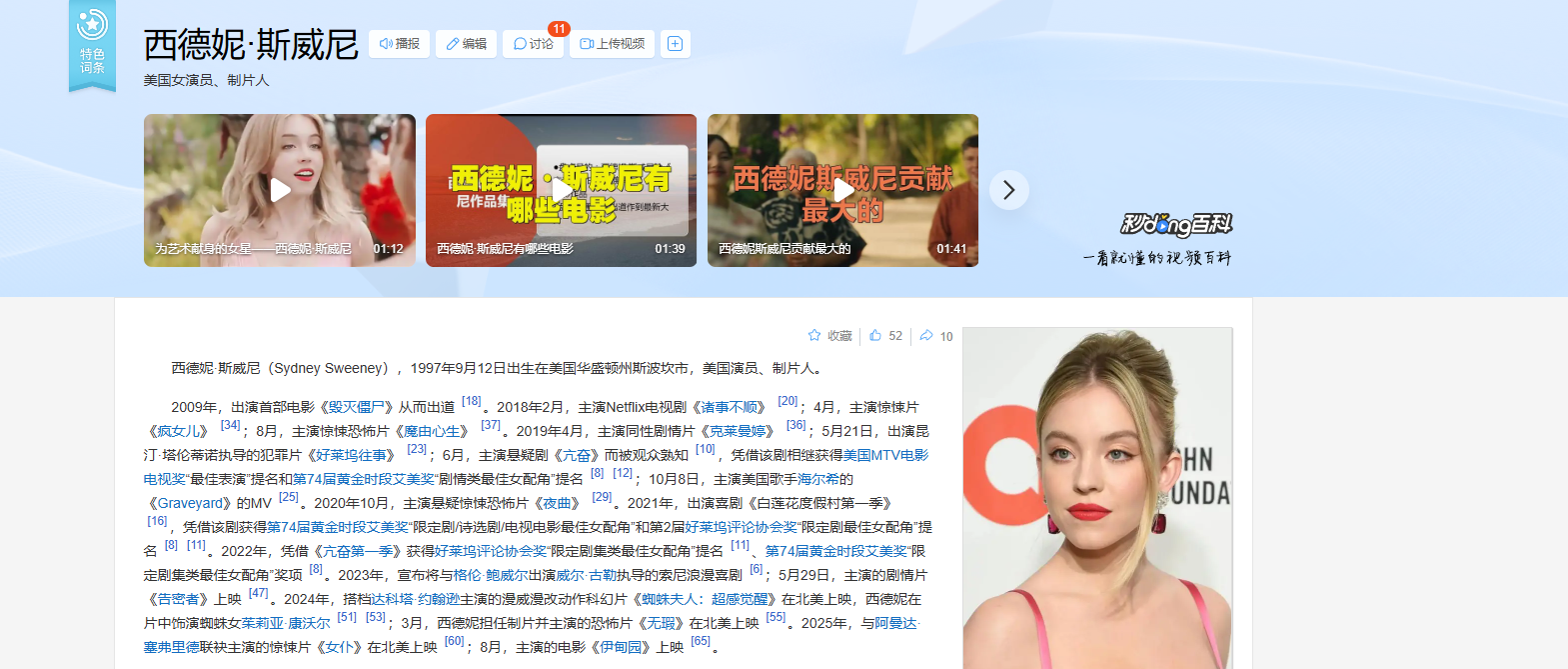Open citation reference [55]
1568x669 pixels.
(x=776, y=617)
